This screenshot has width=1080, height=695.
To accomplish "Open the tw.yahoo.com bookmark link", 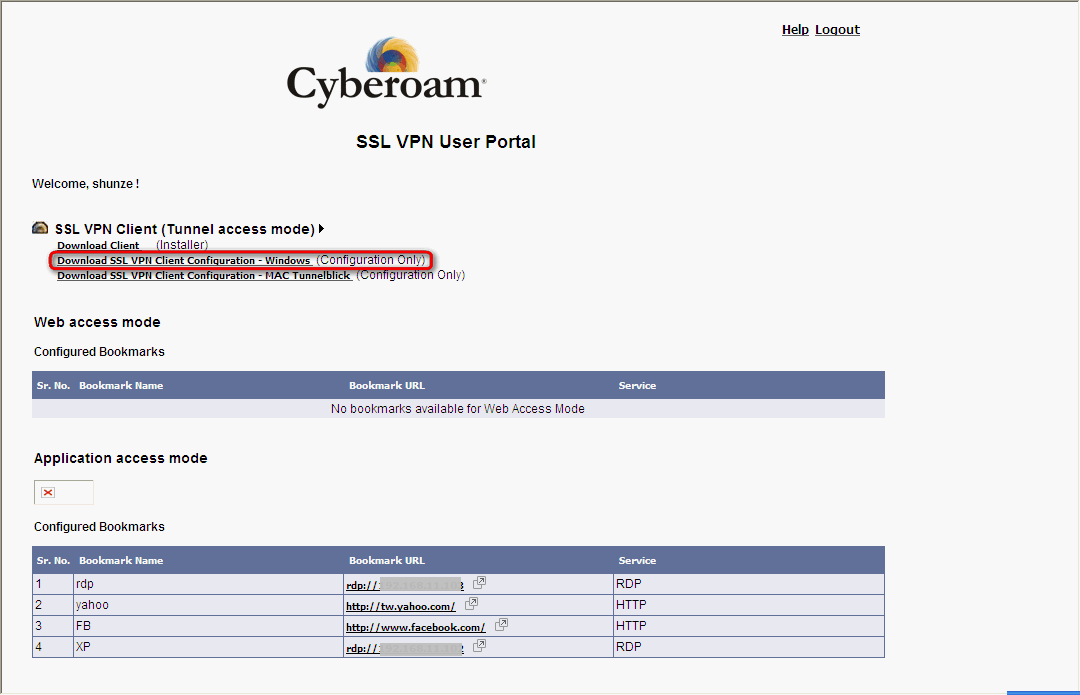I will 400,607.
